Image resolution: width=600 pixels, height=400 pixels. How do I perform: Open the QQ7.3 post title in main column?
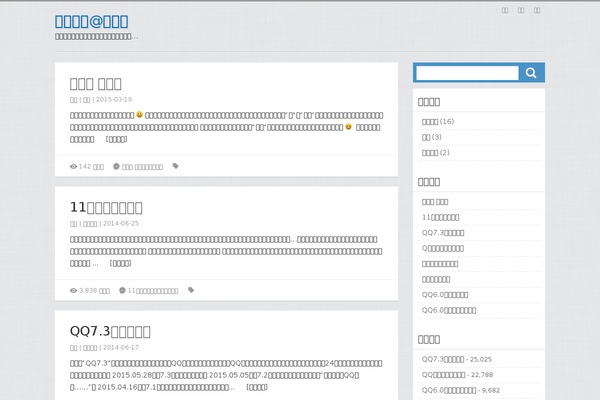point(110,331)
